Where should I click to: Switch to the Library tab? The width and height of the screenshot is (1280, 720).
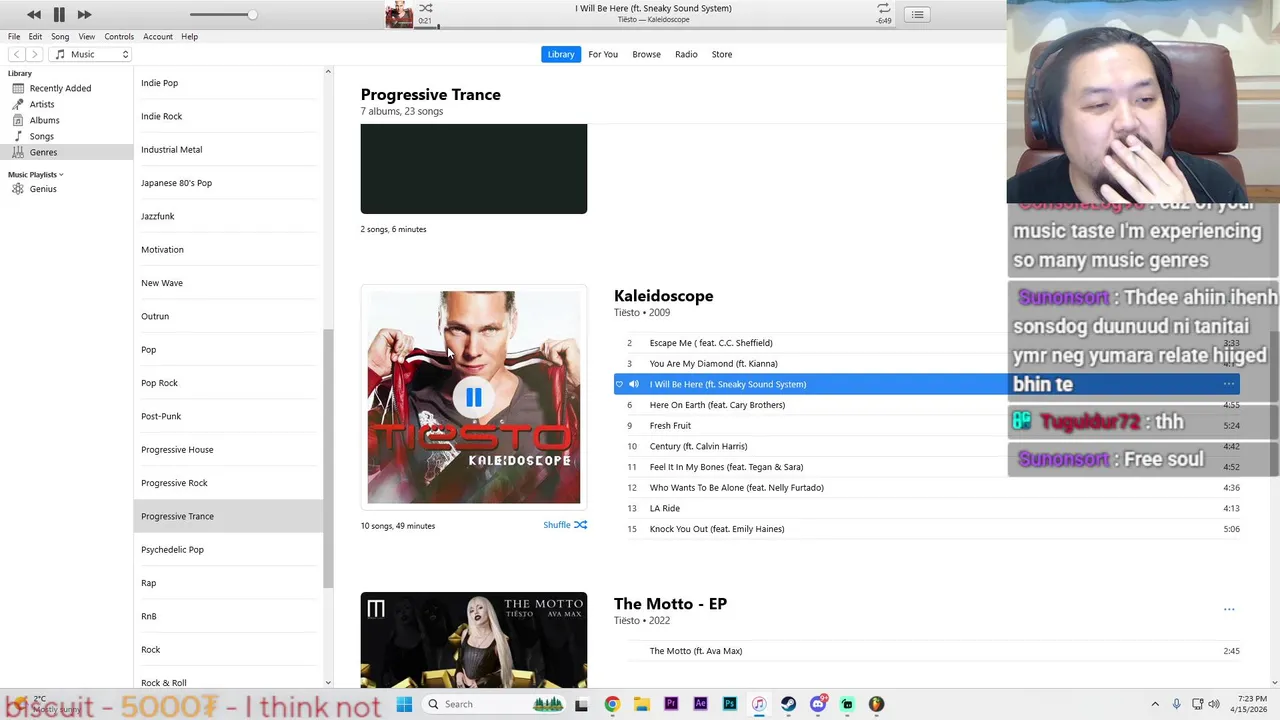point(561,54)
